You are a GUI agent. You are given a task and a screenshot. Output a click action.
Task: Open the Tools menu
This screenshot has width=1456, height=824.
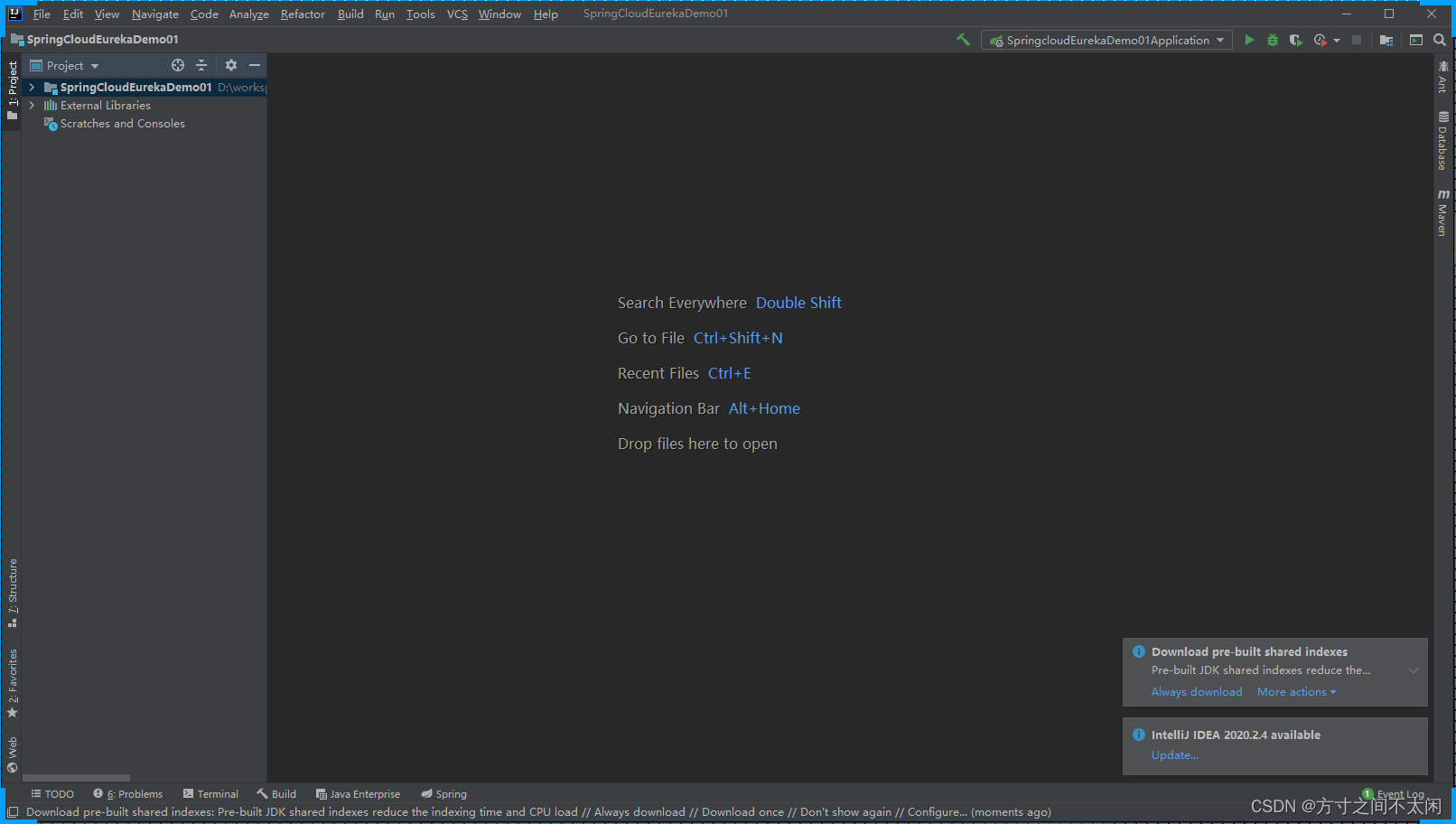[421, 14]
